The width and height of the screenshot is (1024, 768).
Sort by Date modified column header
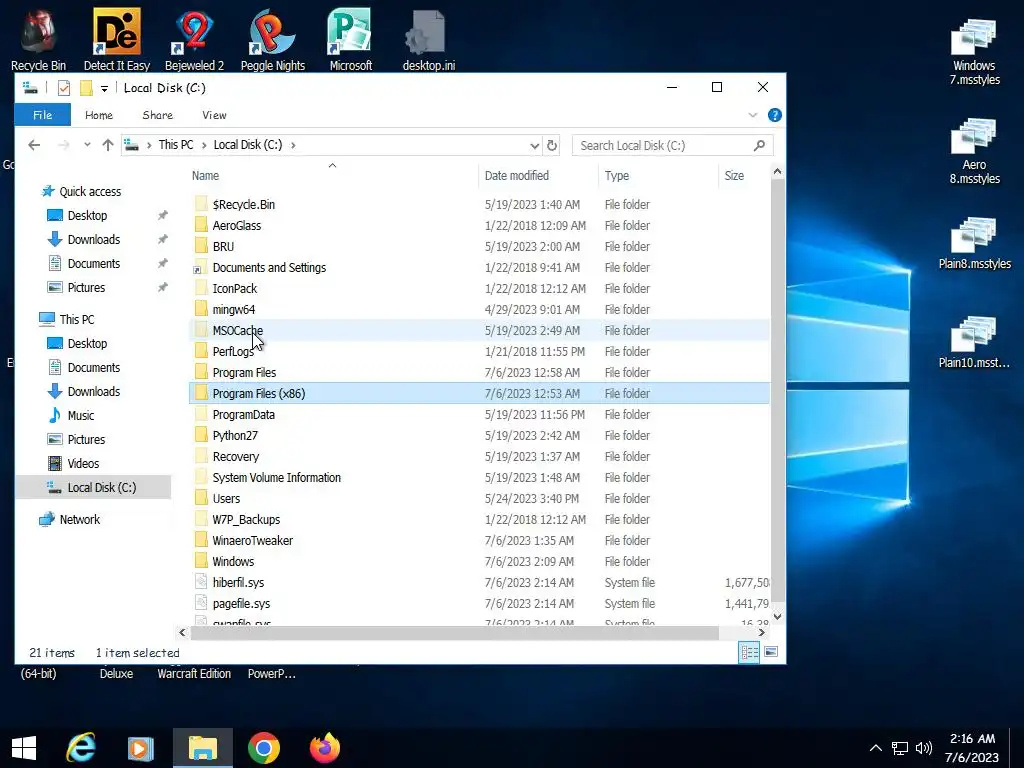pos(538,175)
